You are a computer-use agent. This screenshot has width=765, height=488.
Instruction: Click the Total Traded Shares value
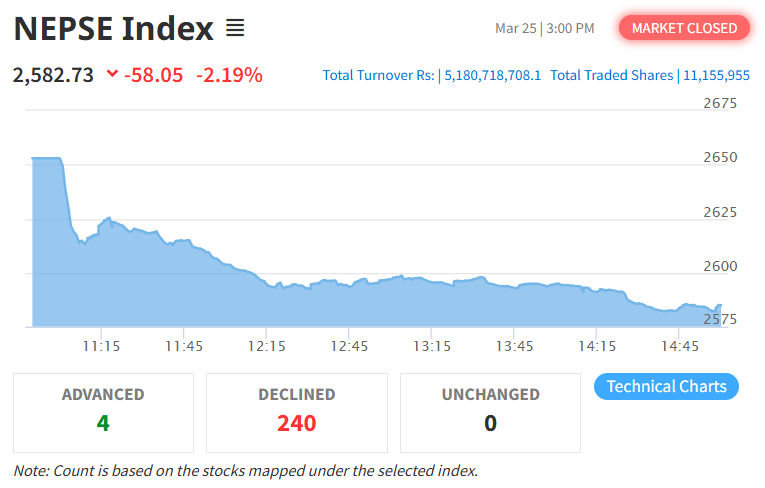717,75
